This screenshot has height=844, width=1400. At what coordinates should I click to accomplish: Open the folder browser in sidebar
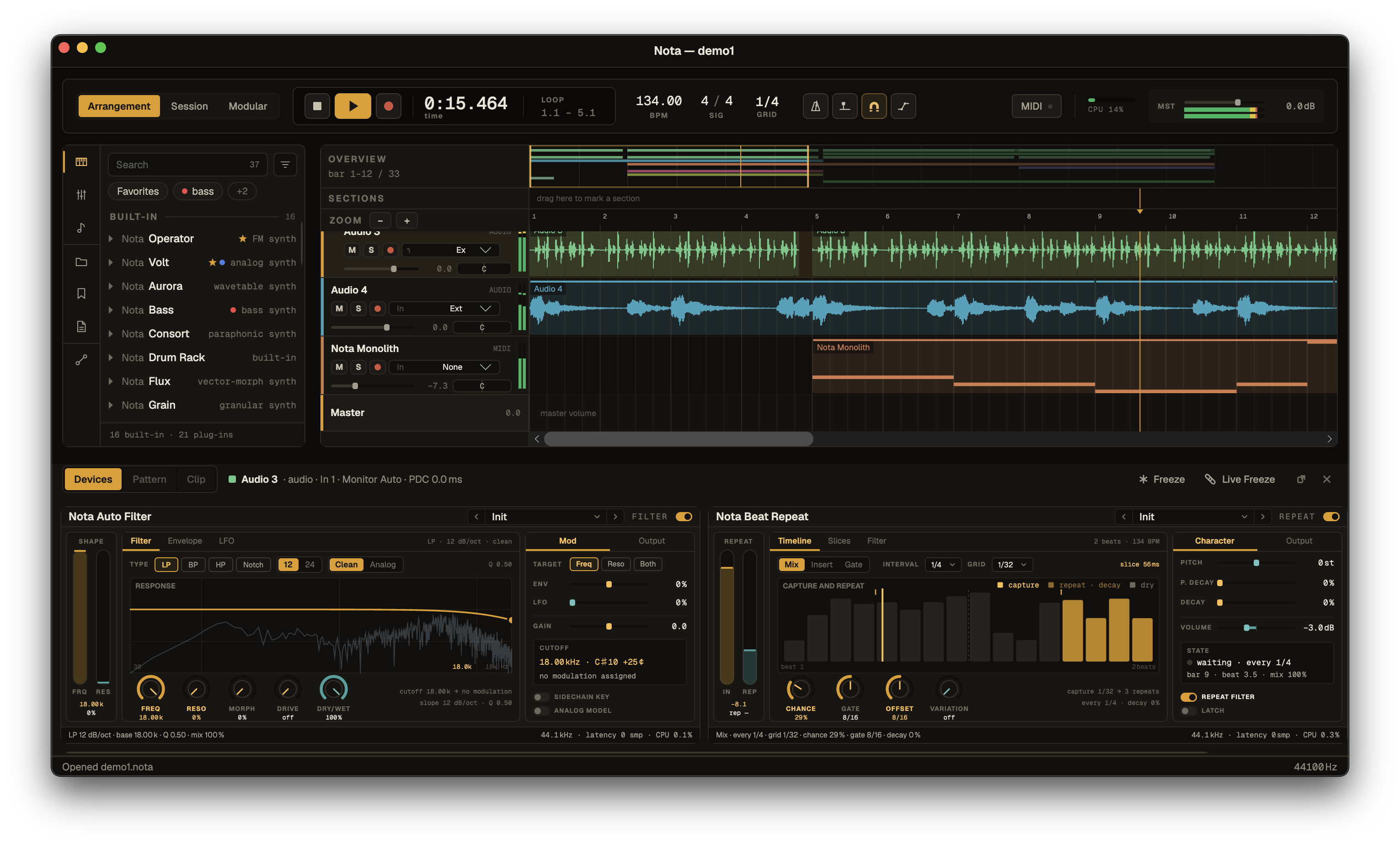tap(81, 262)
